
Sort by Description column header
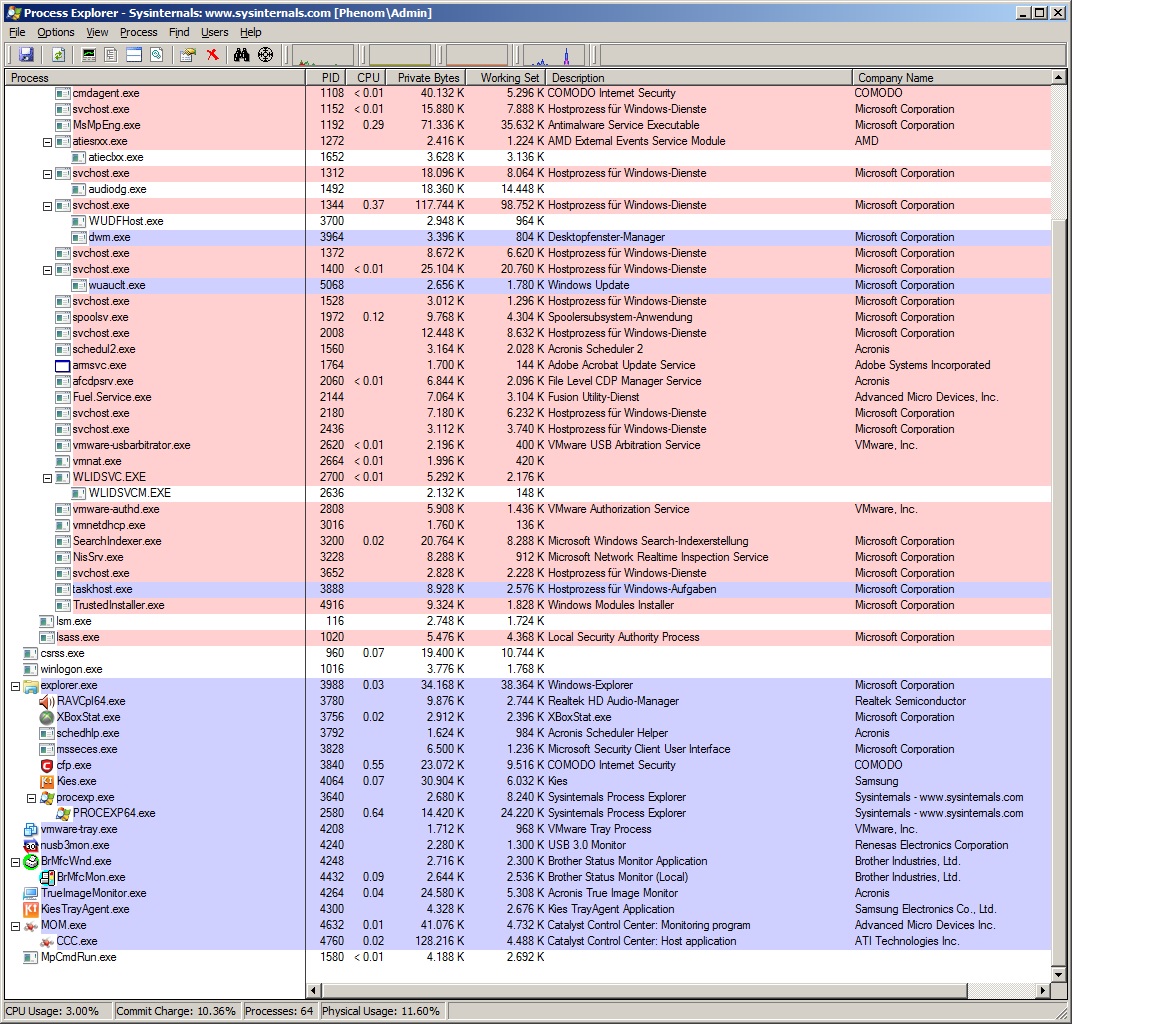699,78
